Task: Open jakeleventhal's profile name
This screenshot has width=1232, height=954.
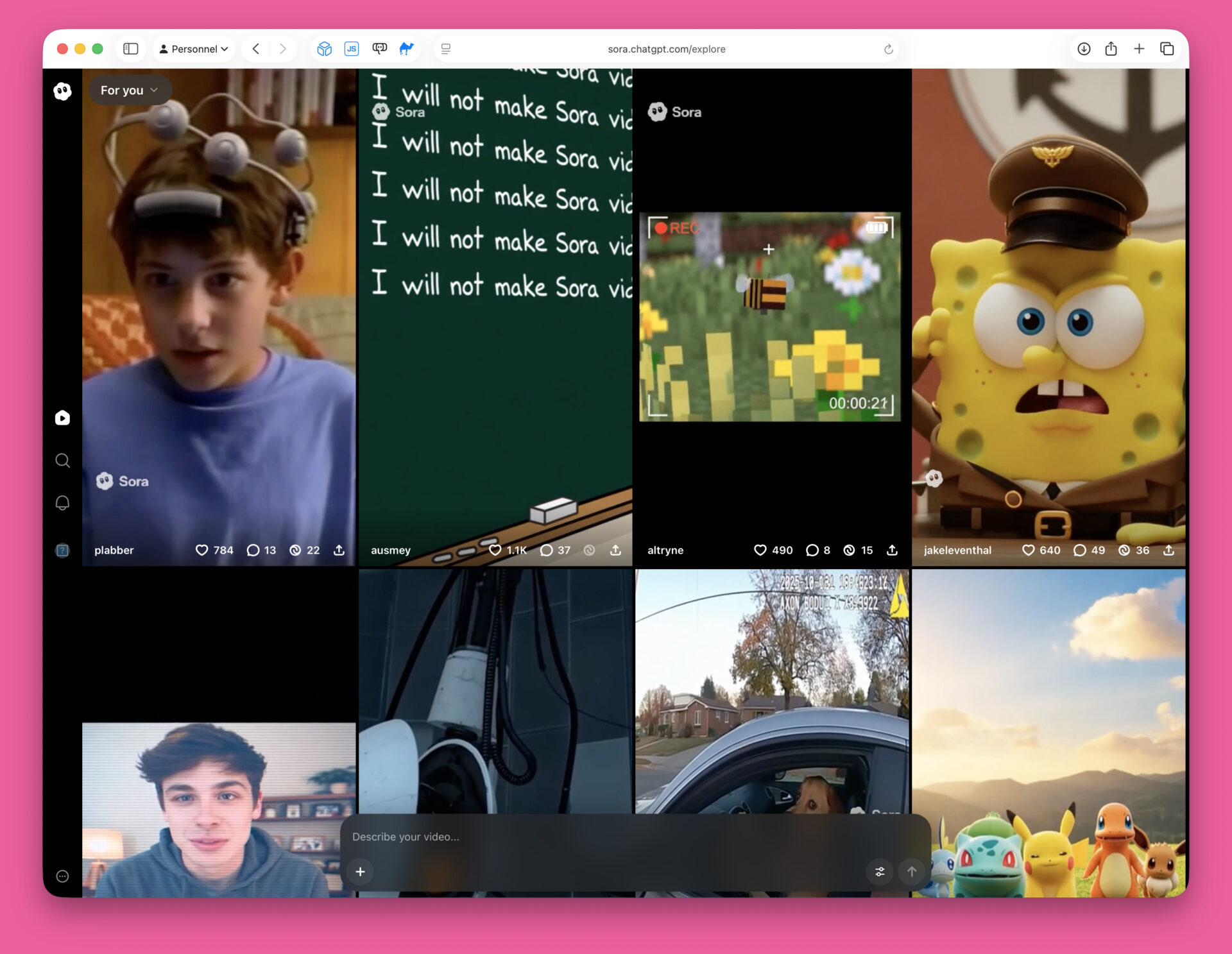Action: coord(957,550)
